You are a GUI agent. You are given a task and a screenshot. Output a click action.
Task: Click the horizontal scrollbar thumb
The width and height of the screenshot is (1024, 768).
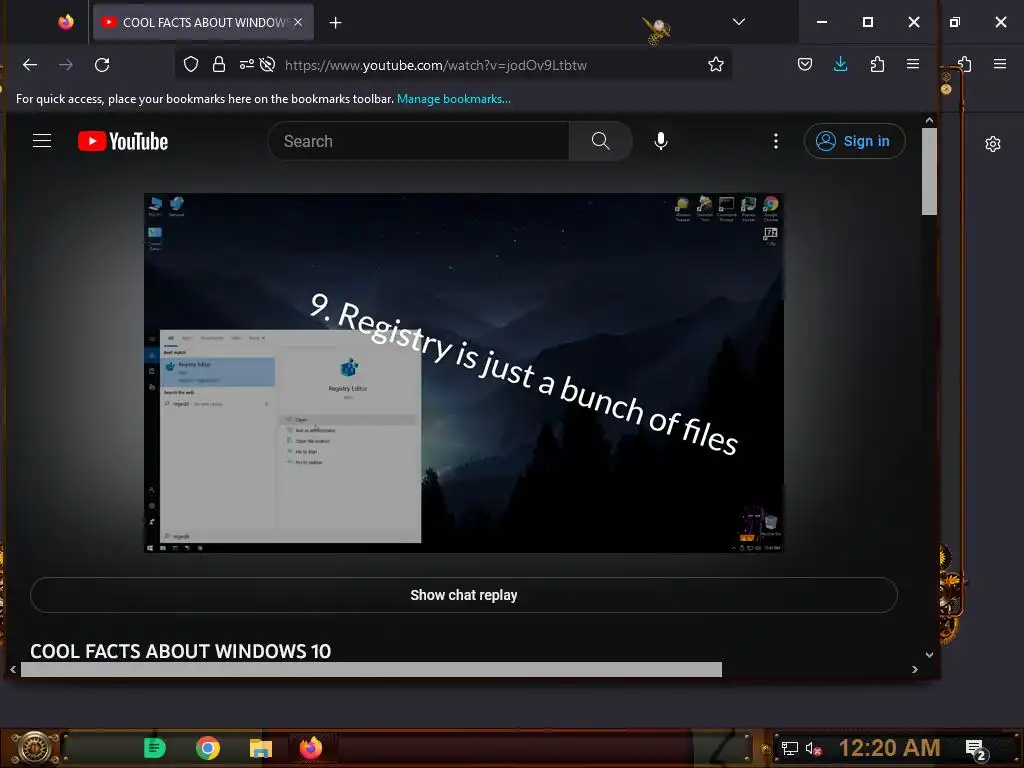(x=372, y=669)
